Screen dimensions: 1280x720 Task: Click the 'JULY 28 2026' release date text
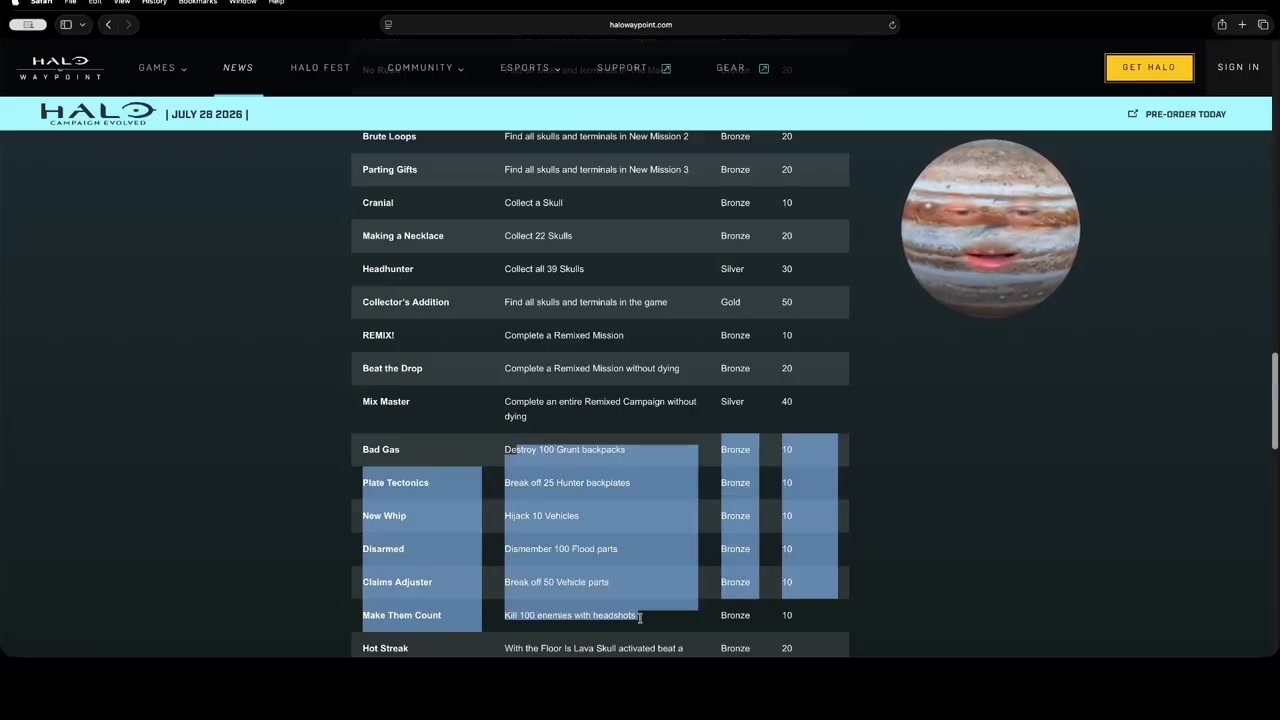click(207, 114)
